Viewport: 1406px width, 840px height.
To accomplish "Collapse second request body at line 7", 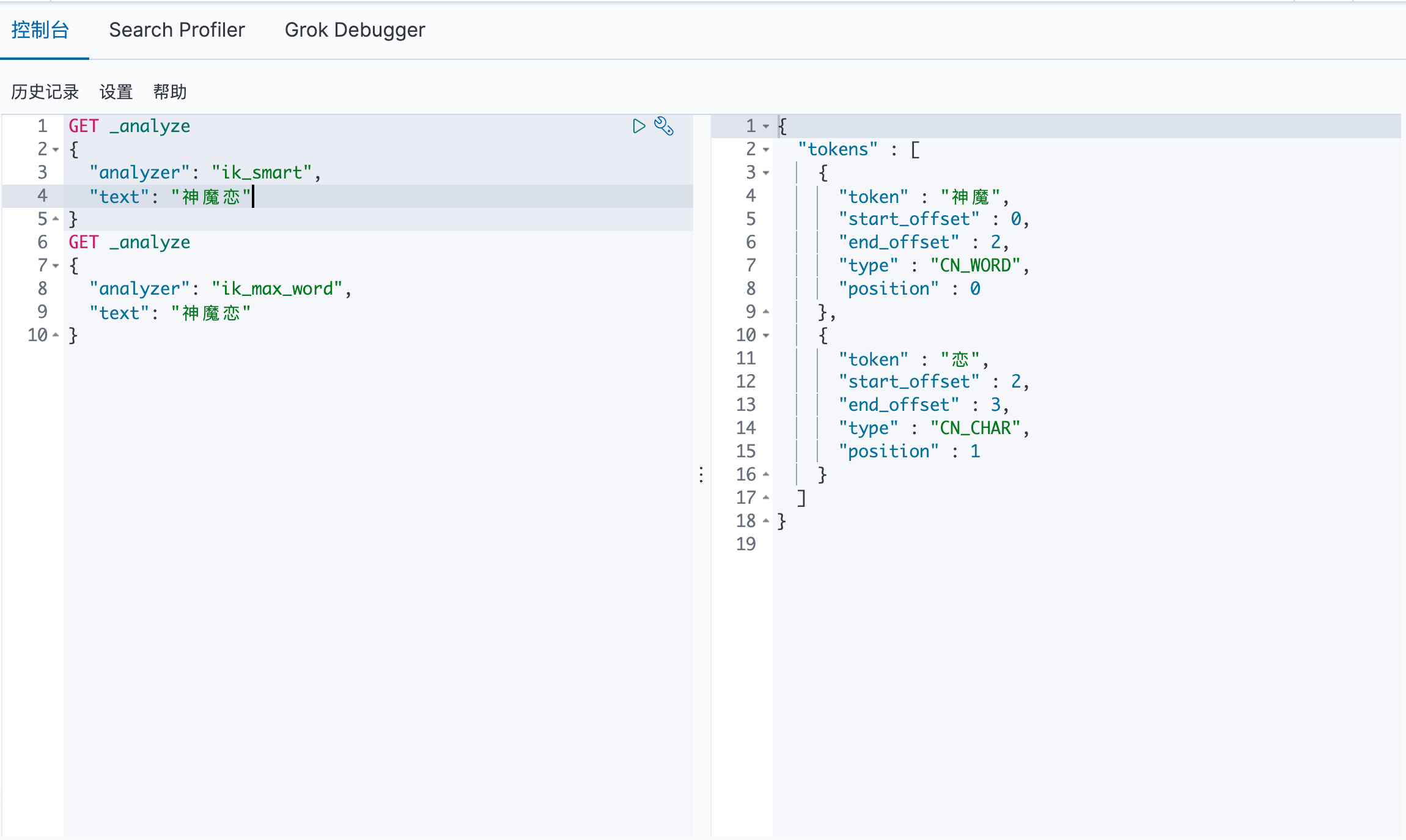I will coord(56,265).
